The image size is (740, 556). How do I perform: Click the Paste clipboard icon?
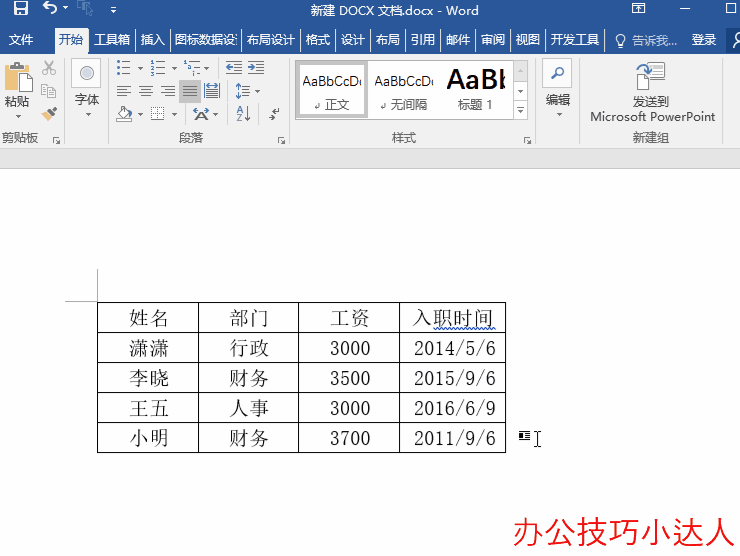pyautogui.click(x=18, y=76)
